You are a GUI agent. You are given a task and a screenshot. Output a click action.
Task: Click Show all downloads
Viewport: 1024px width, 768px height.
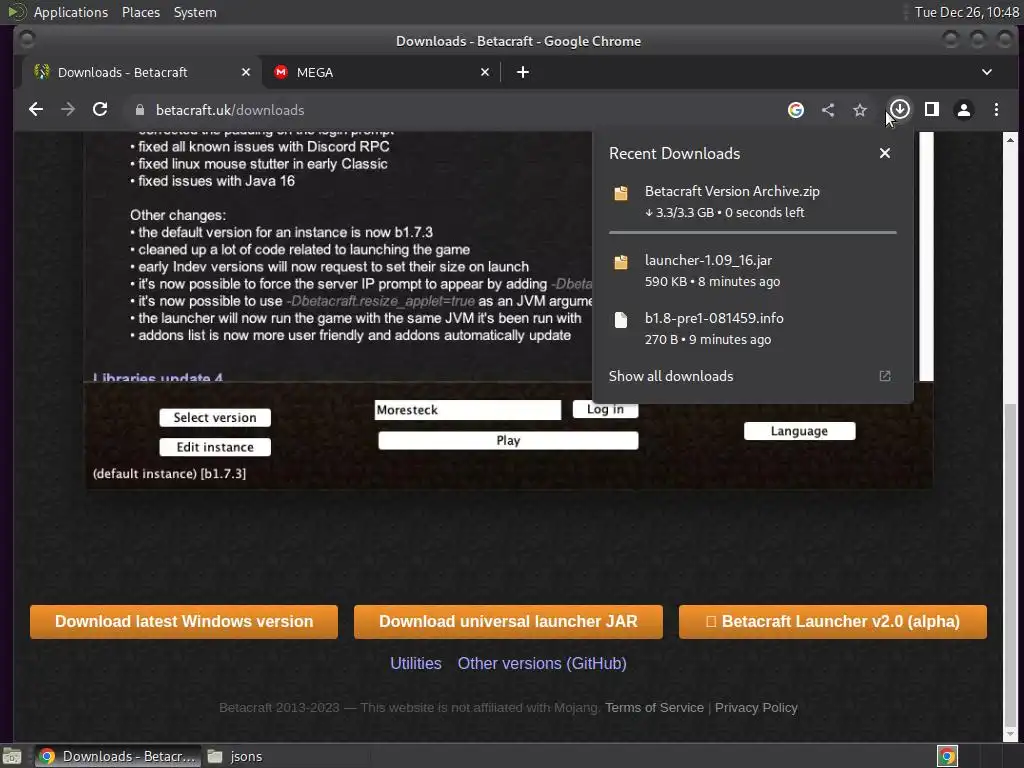coord(752,376)
